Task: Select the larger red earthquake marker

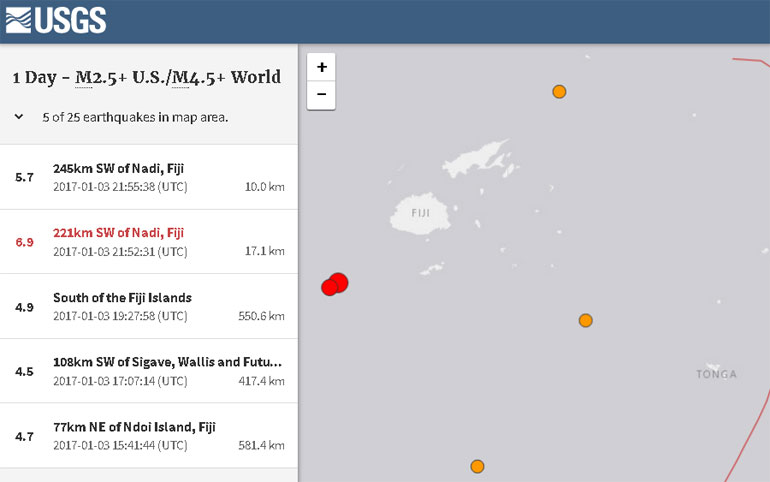Action: pyautogui.click(x=339, y=281)
